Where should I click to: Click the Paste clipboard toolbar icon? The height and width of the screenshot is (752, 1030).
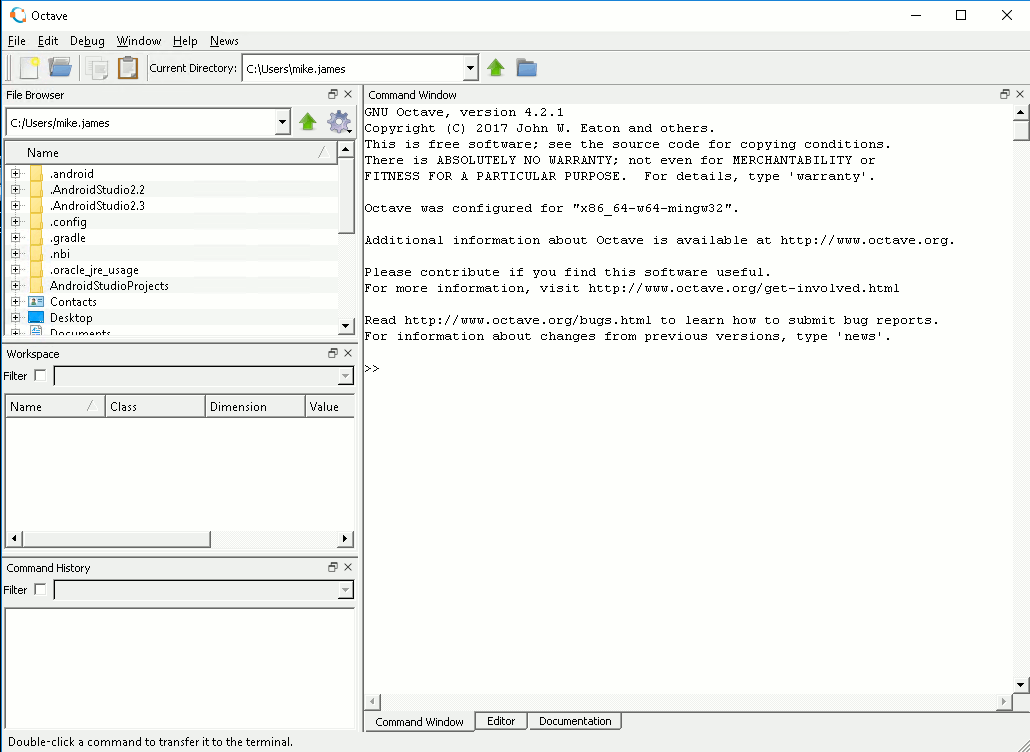(128, 68)
